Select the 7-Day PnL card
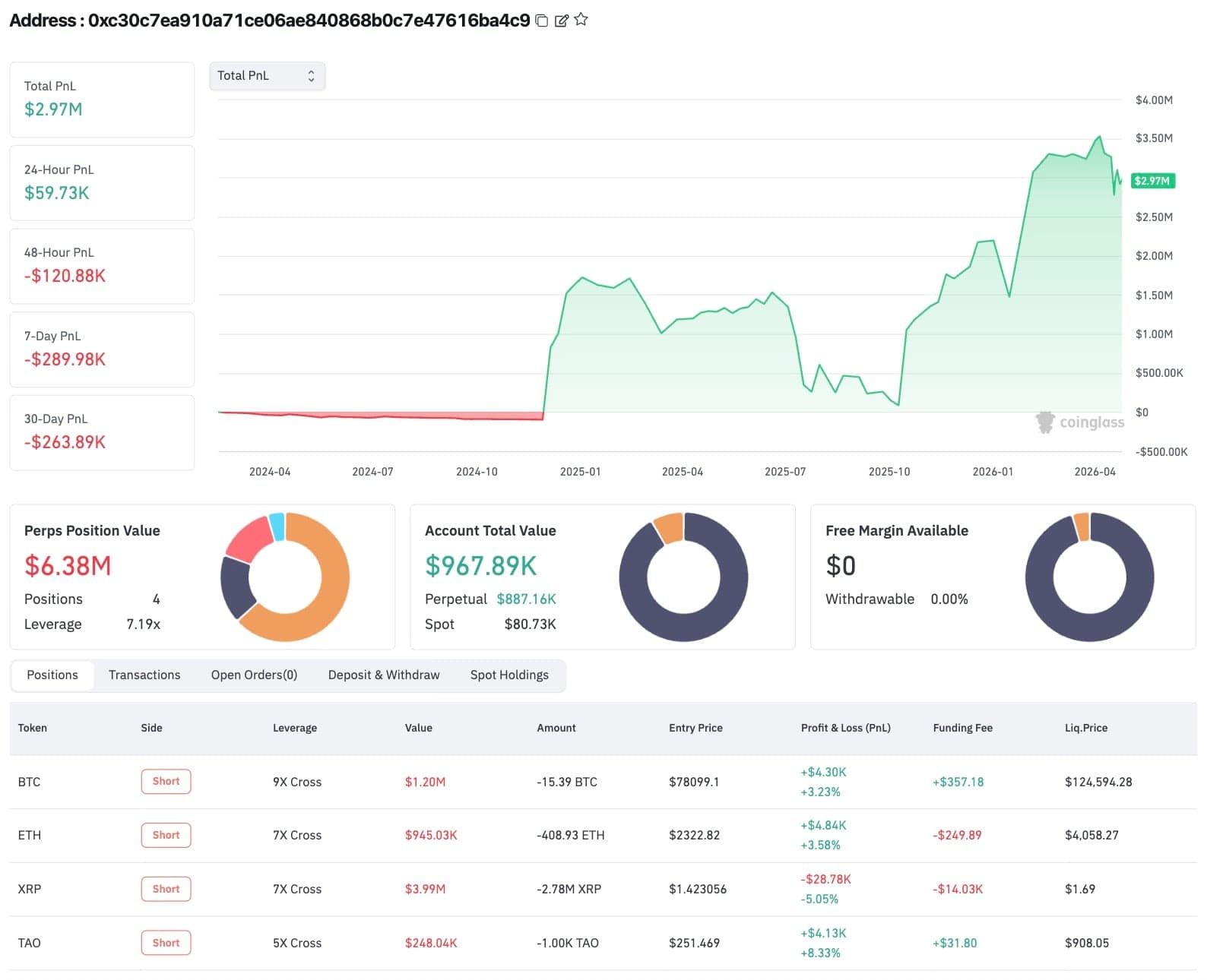This screenshot has width=1207, height=980. click(x=102, y=349)
